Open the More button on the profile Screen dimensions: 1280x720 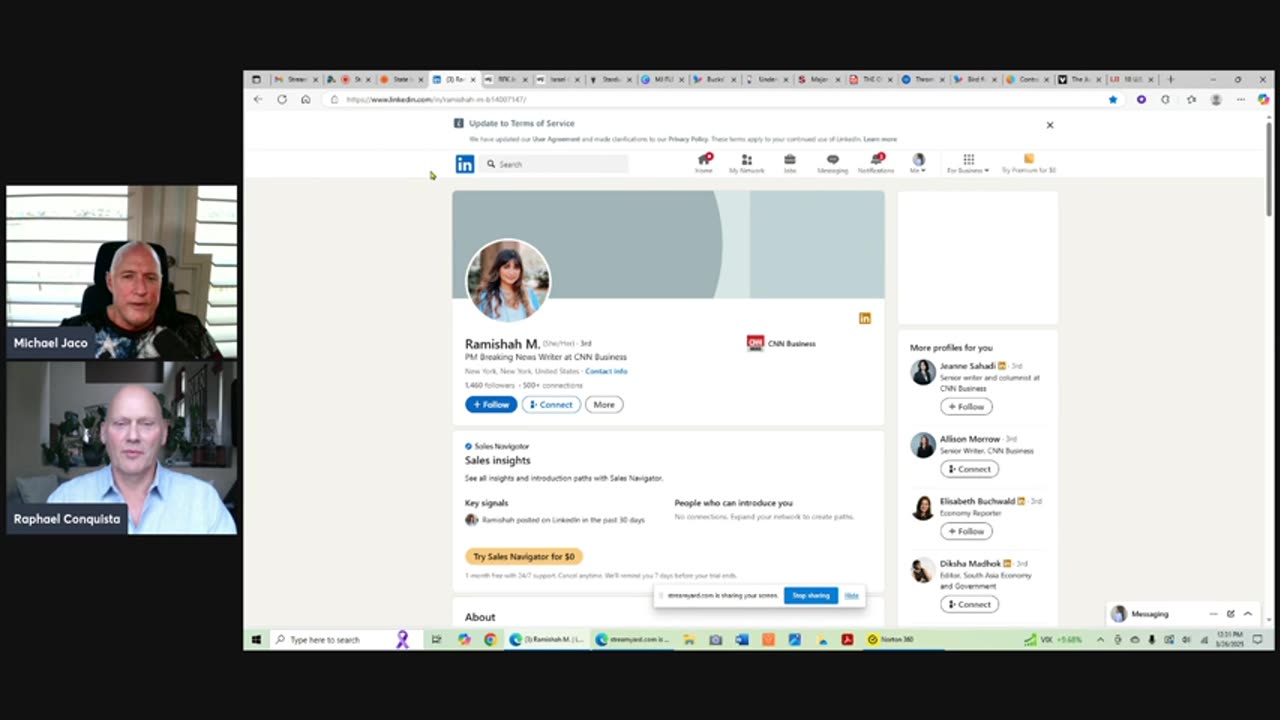pyautogui.click(x=604, y=405)
